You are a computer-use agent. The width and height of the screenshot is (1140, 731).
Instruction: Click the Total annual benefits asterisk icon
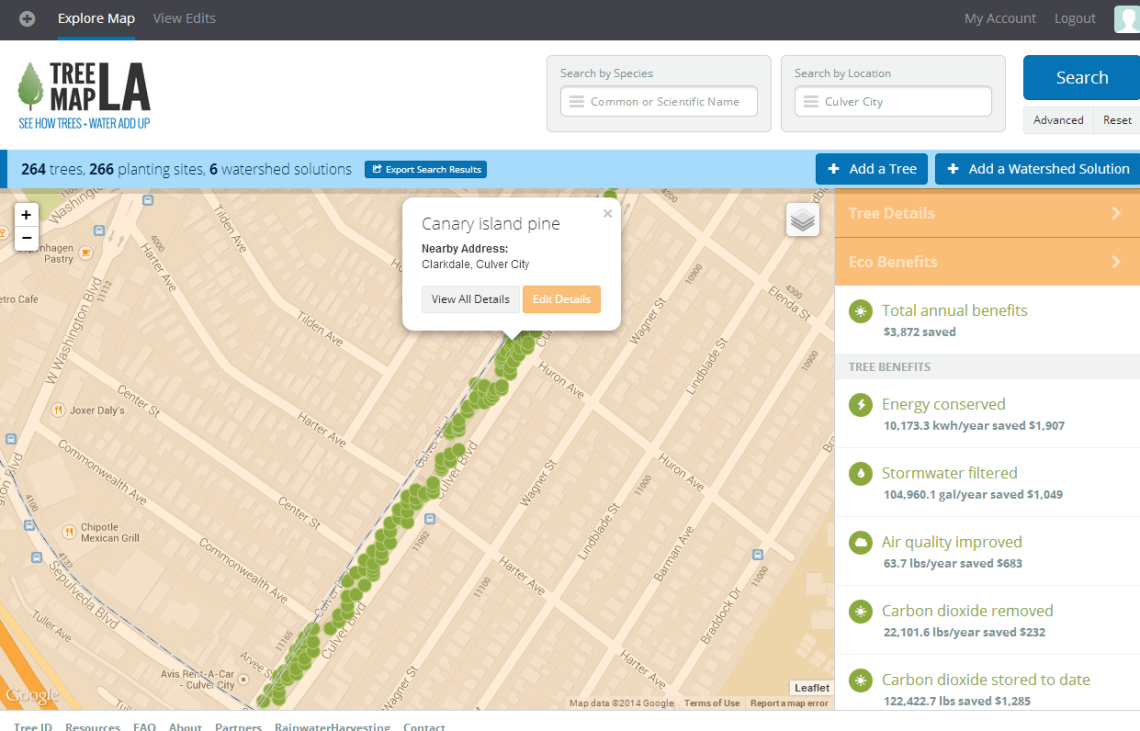point(860,312)
